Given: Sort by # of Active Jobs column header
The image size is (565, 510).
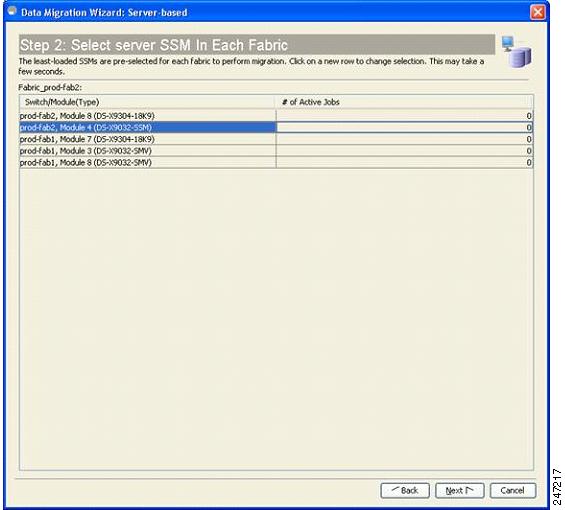Looking at the screenshot, I should tap(404, 102).
